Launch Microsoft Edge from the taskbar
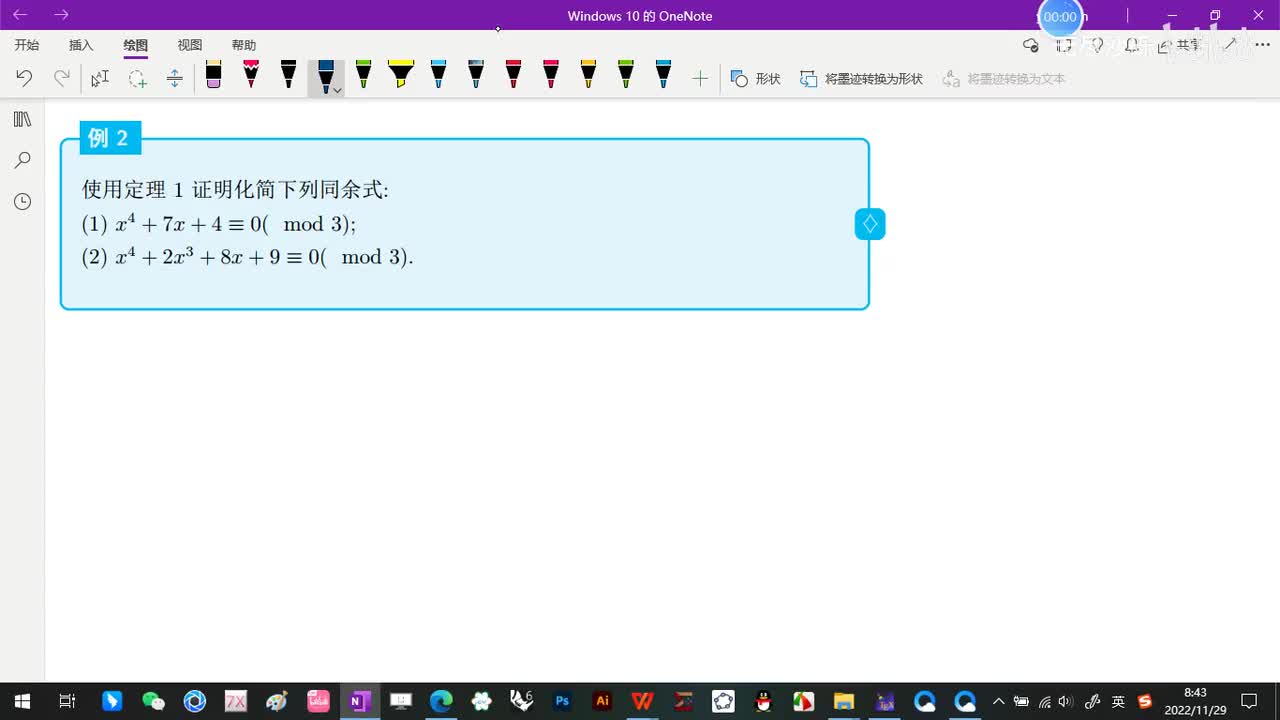1280x720 pixels. [x=441, y=701]
